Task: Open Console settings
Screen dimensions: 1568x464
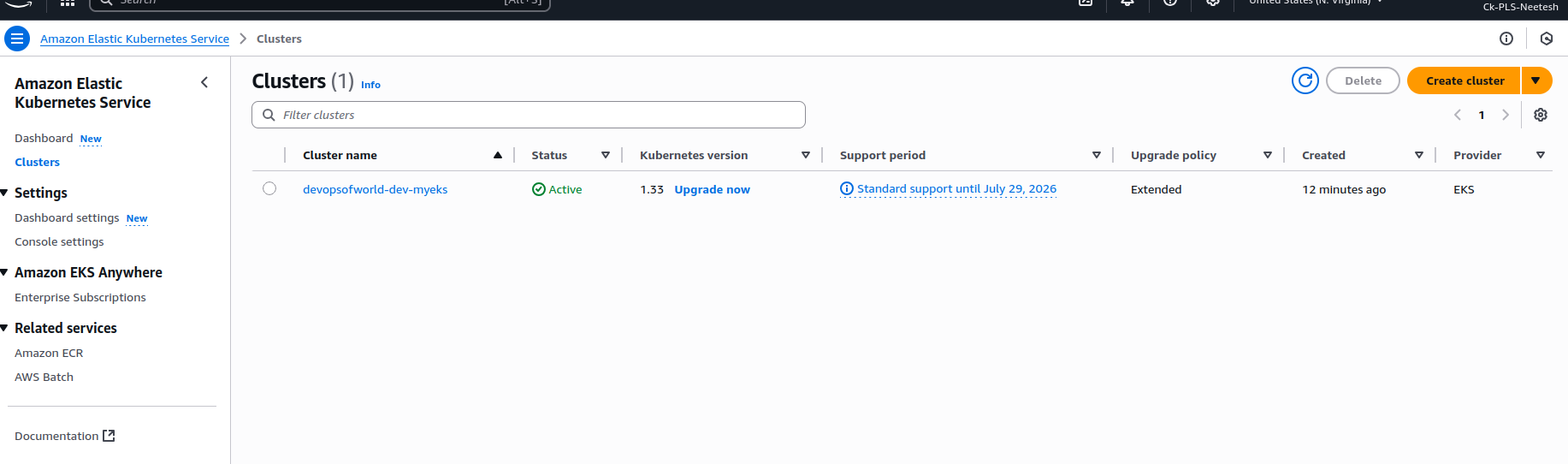Action: [x=59, y=241]
